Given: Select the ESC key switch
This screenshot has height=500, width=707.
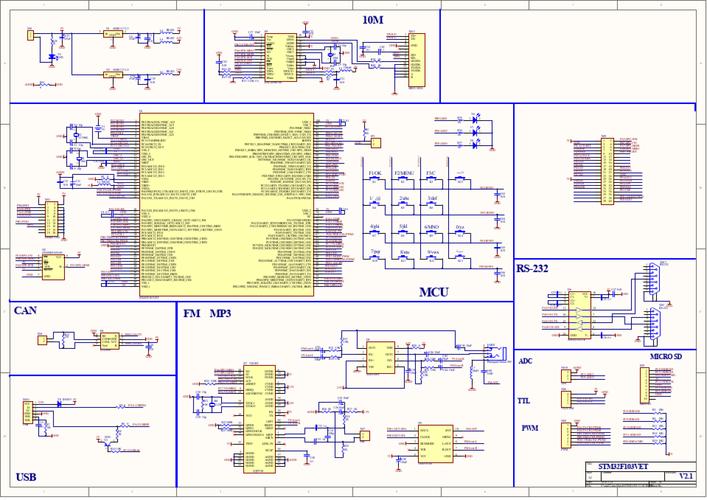Looking at the screenshot, I should coord(431,179).
